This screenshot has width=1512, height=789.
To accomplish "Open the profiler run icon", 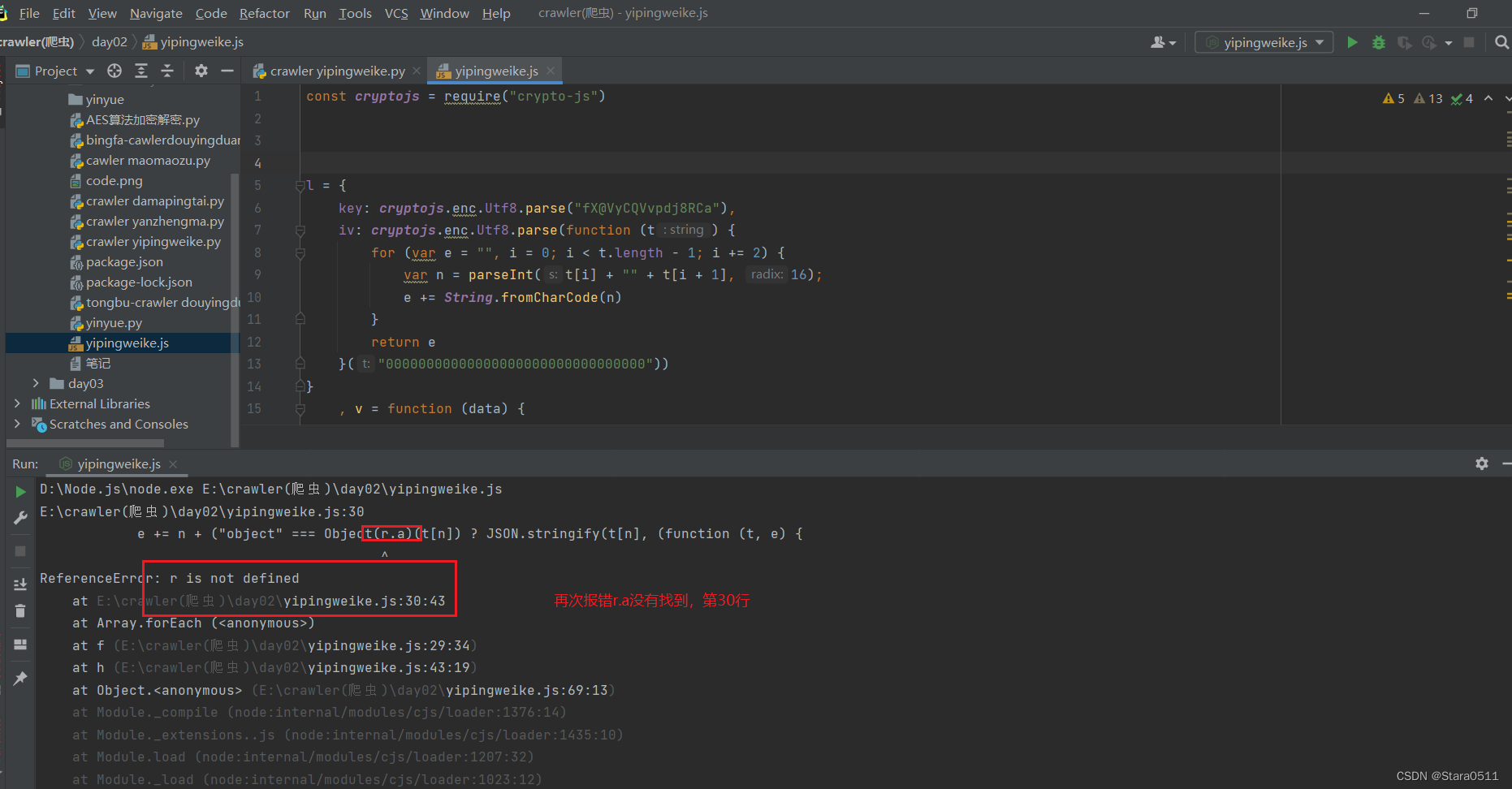I will click(x=1429, y=42).
